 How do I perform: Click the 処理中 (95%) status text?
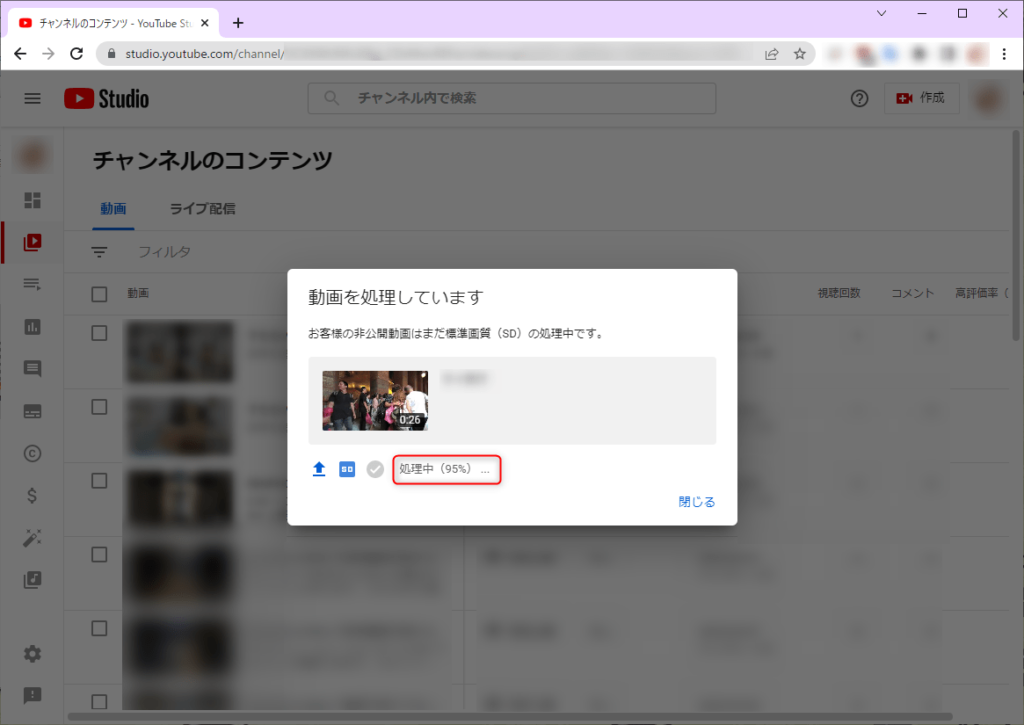(x=445, y=469)
